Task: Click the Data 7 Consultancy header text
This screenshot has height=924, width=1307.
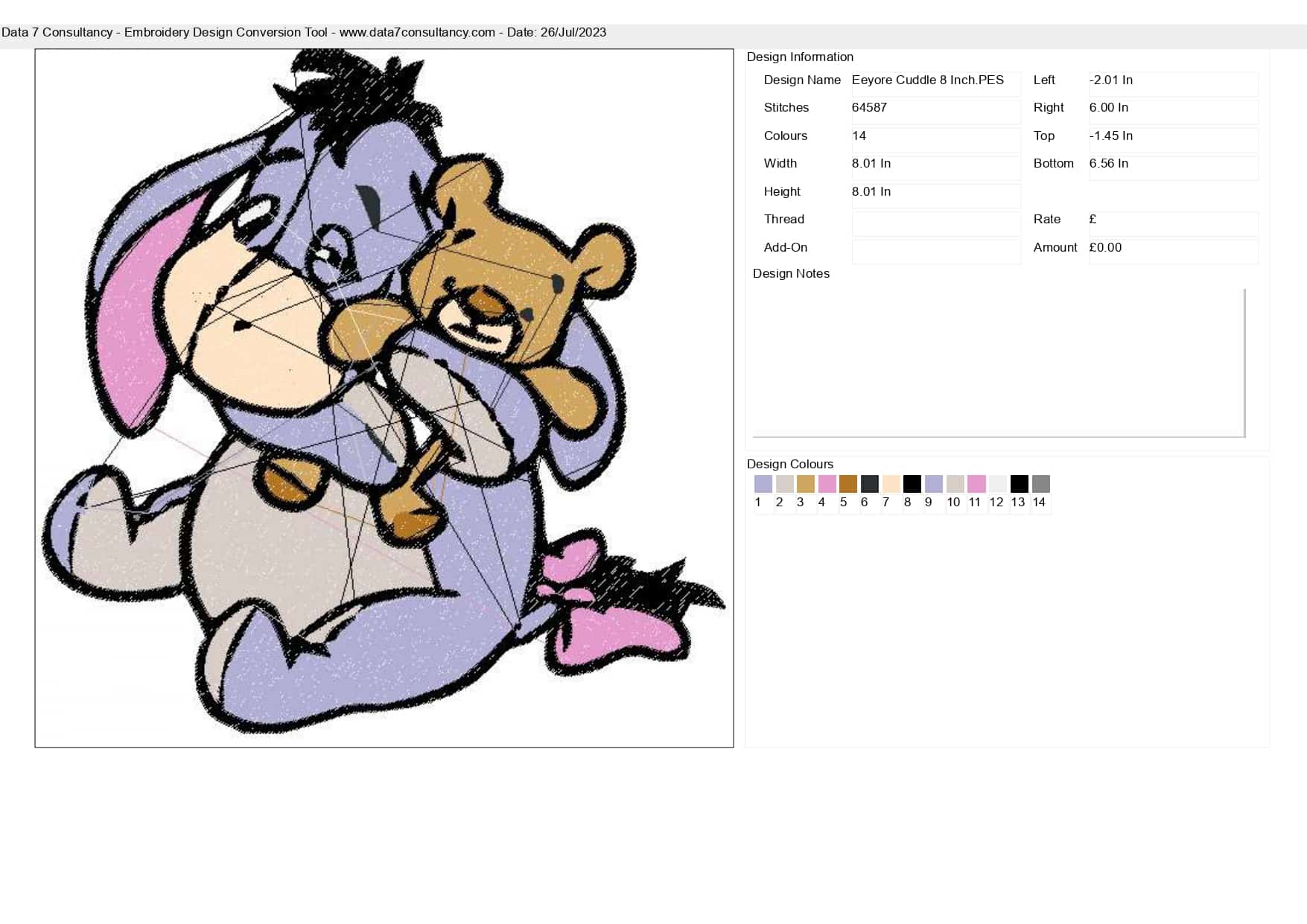Action: click(x=304, y=32)
